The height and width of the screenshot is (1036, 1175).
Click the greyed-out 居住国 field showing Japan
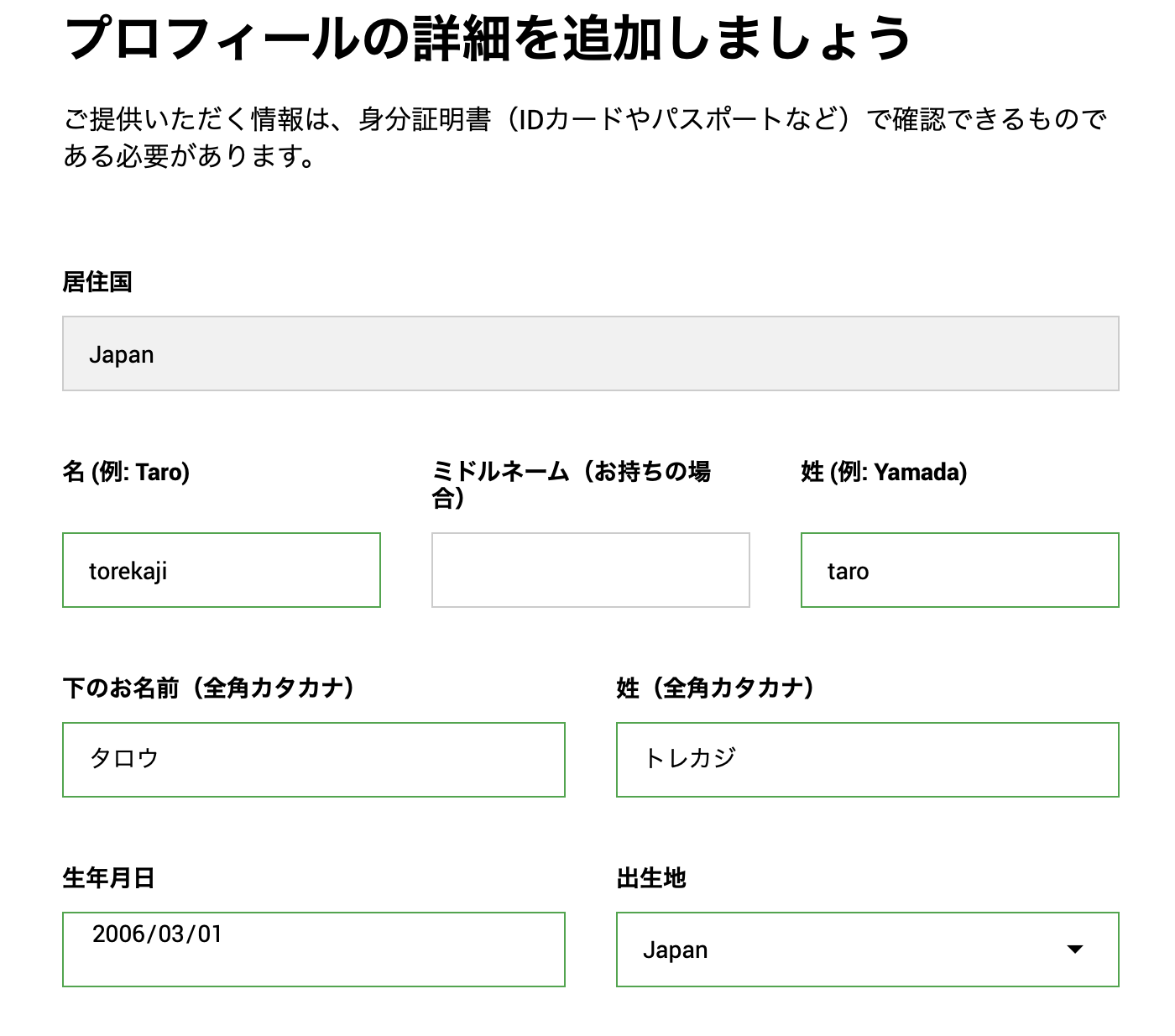(x=590, y=353)
